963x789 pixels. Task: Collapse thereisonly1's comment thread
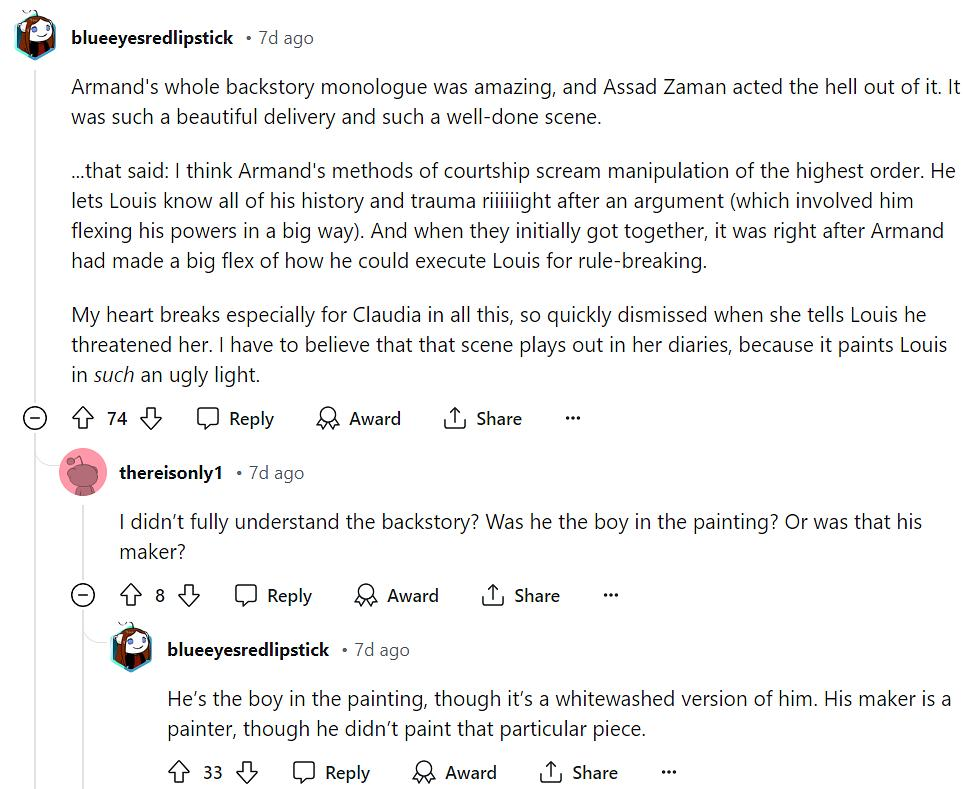[x=83, y=596]
